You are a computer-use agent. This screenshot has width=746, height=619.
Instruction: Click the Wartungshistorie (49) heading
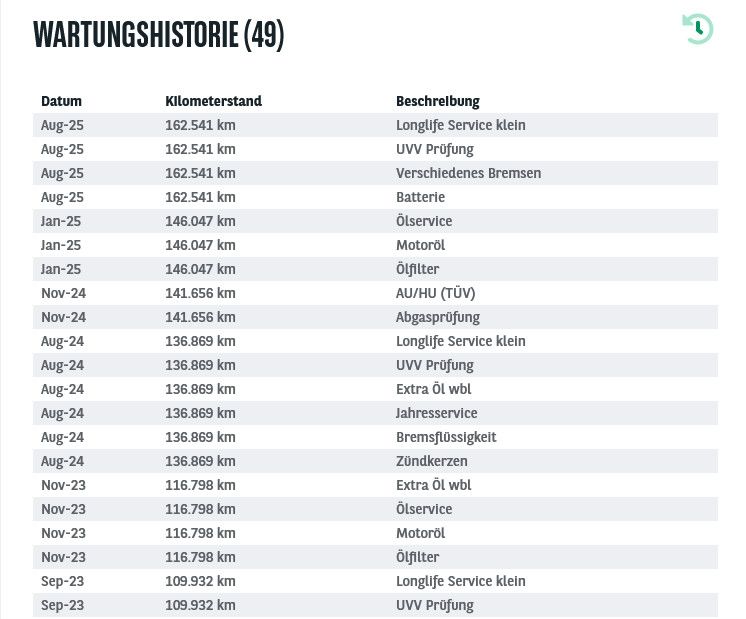click(x=159, y=35)
